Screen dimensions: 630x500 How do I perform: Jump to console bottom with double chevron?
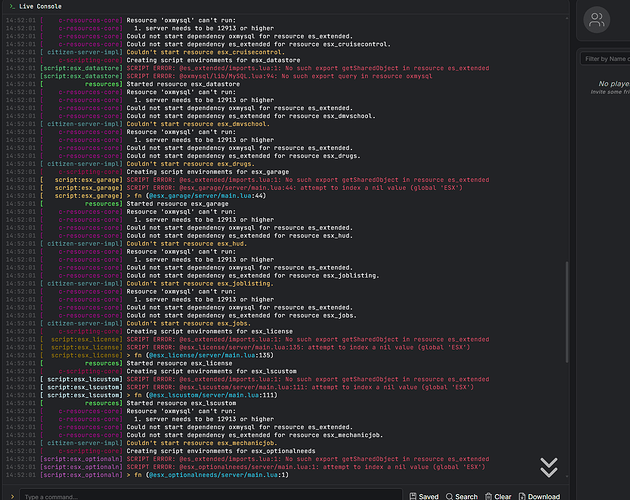[549, 467]
